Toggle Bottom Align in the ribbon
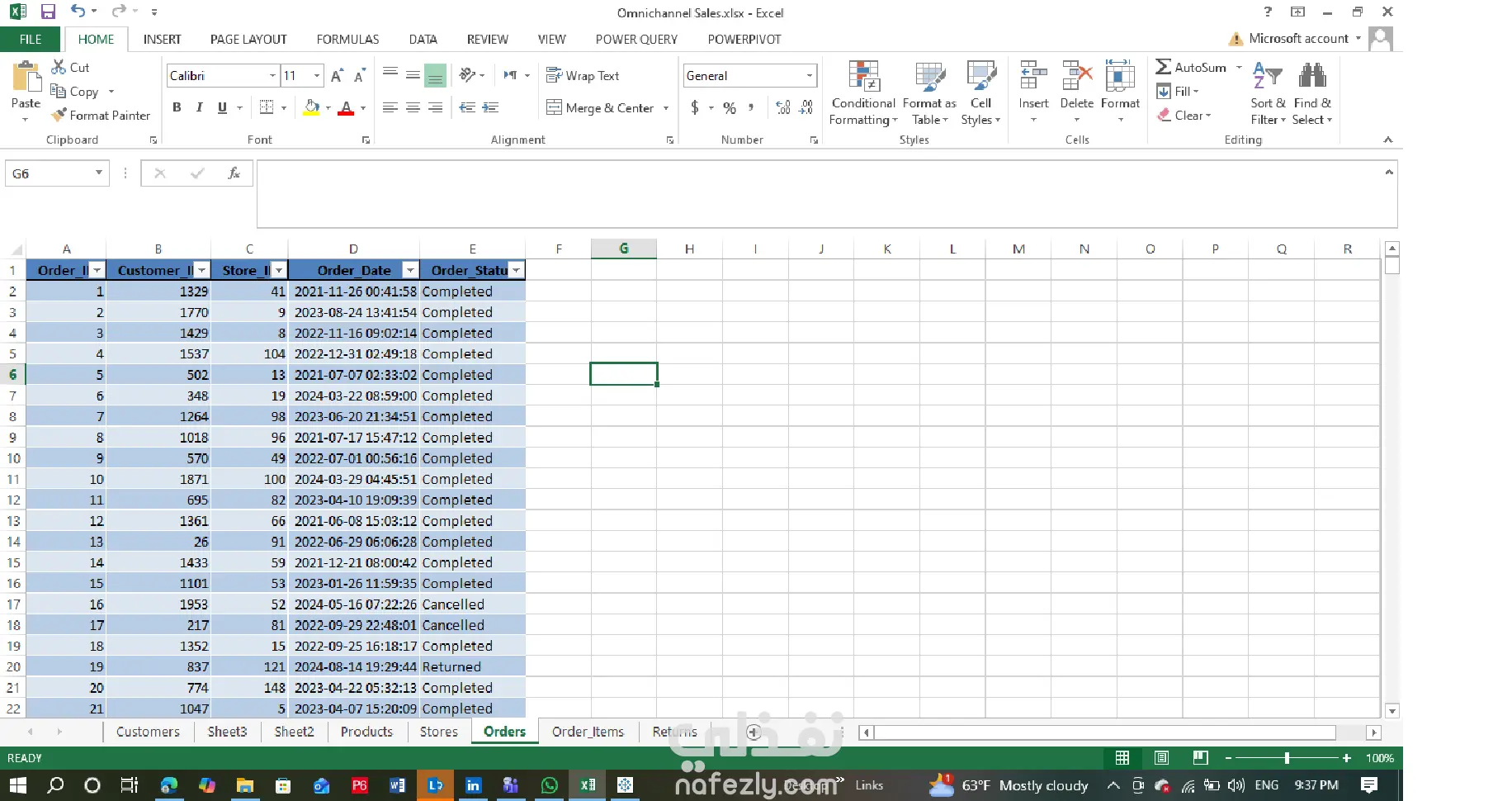This screenshot has width=1512, height=801. pos(435,75)
